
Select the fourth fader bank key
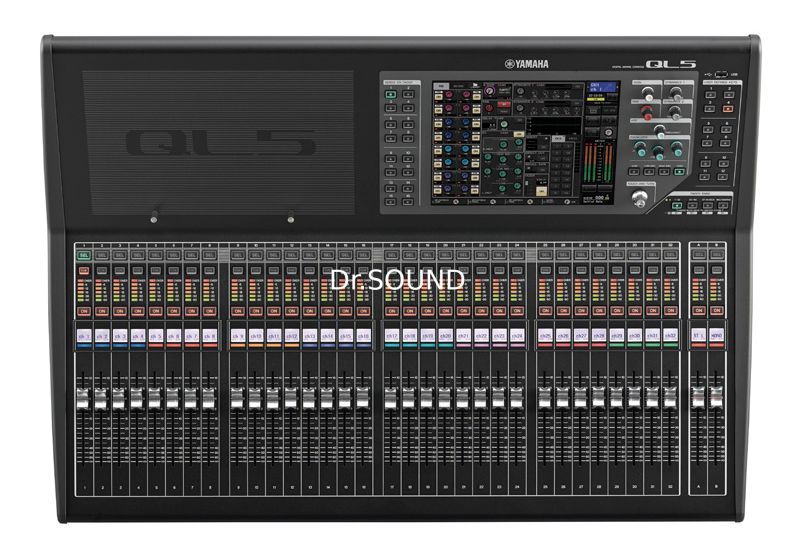coord(722,206)
